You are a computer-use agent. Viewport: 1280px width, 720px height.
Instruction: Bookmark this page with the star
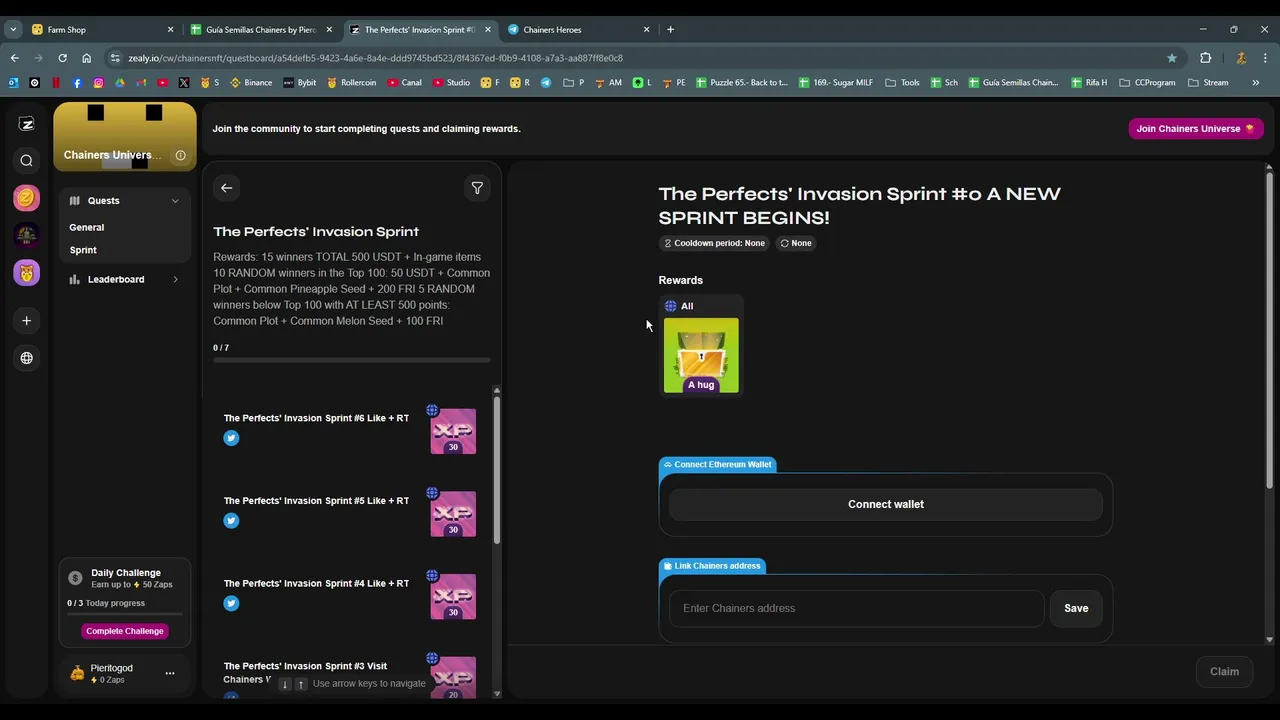pos(1172,58)
